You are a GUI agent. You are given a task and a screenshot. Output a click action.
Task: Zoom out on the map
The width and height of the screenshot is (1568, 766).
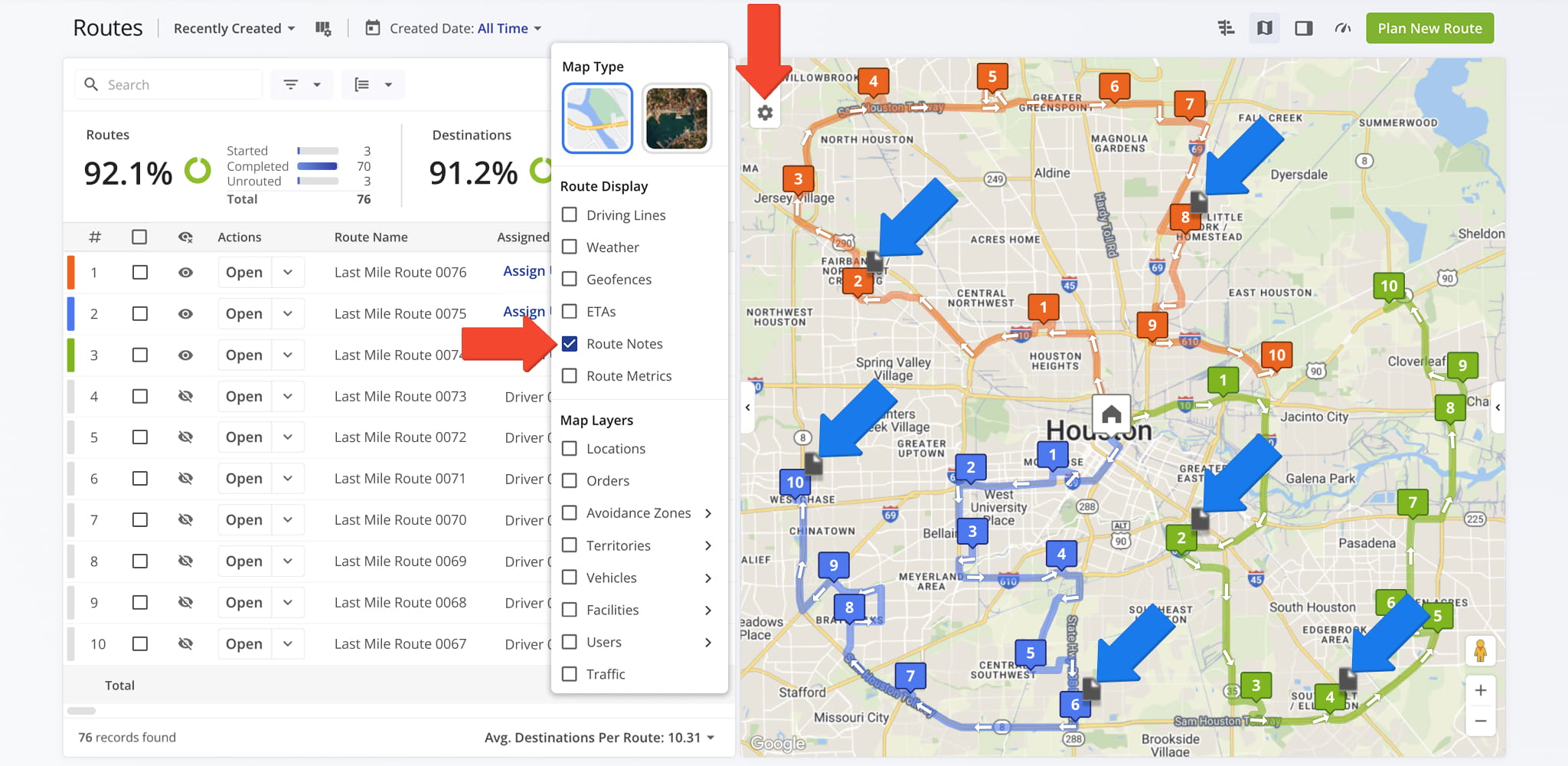pos(1480,721)
